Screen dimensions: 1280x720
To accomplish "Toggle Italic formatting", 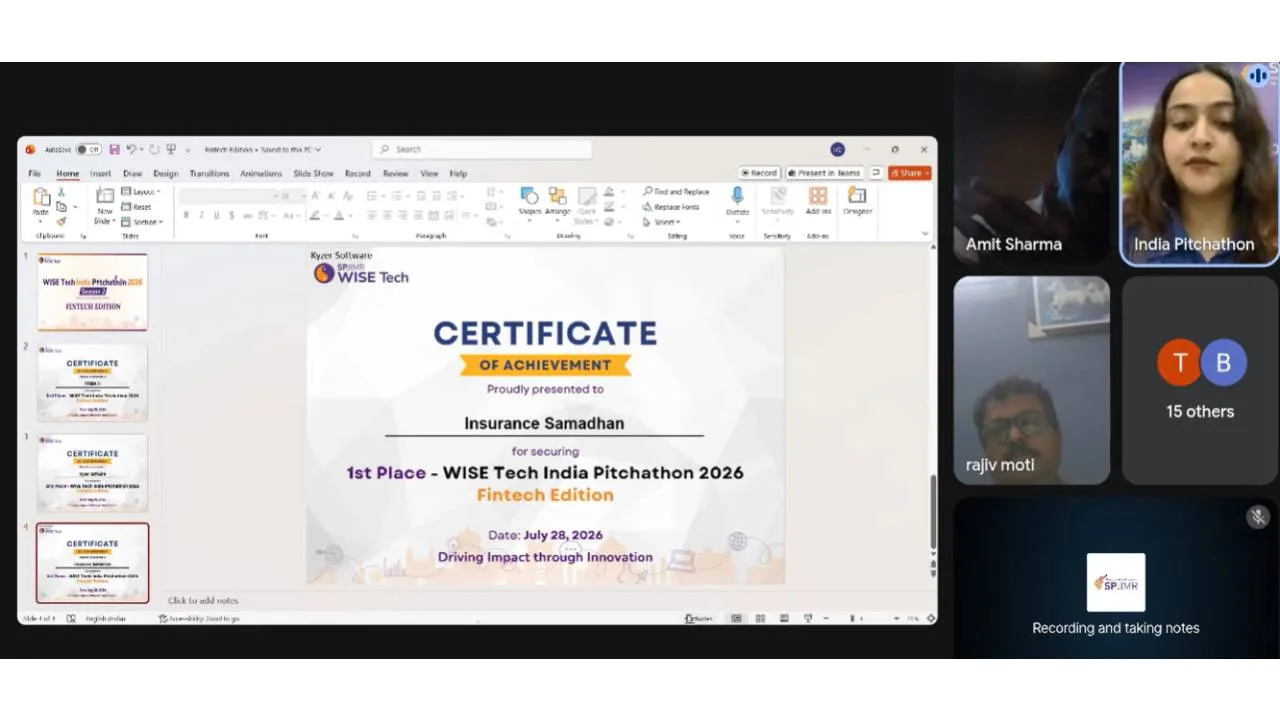I will [201, 215].
